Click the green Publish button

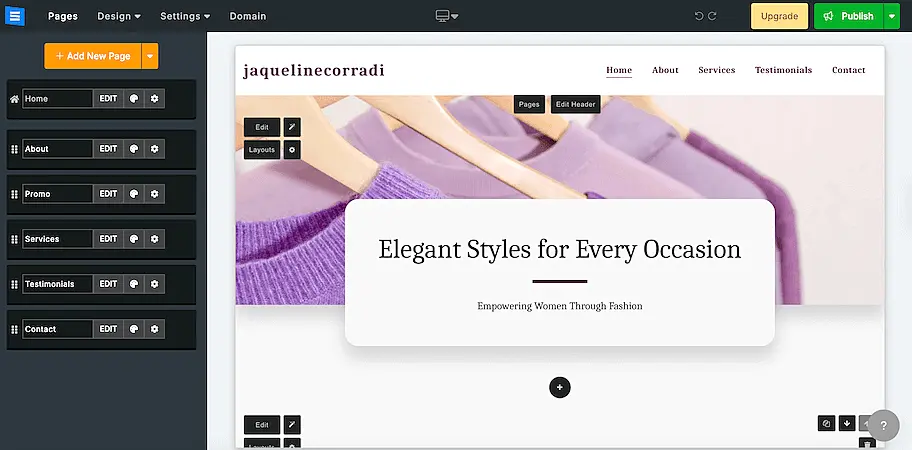849,16
